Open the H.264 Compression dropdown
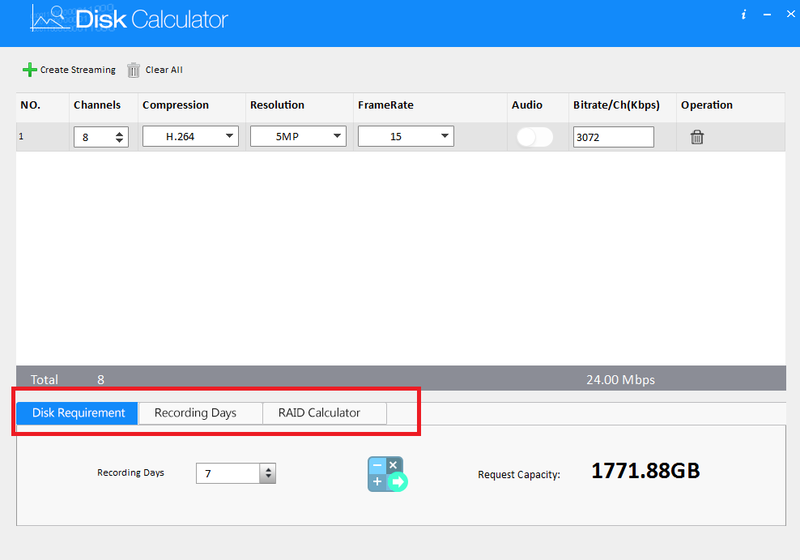 coord(190,136)
